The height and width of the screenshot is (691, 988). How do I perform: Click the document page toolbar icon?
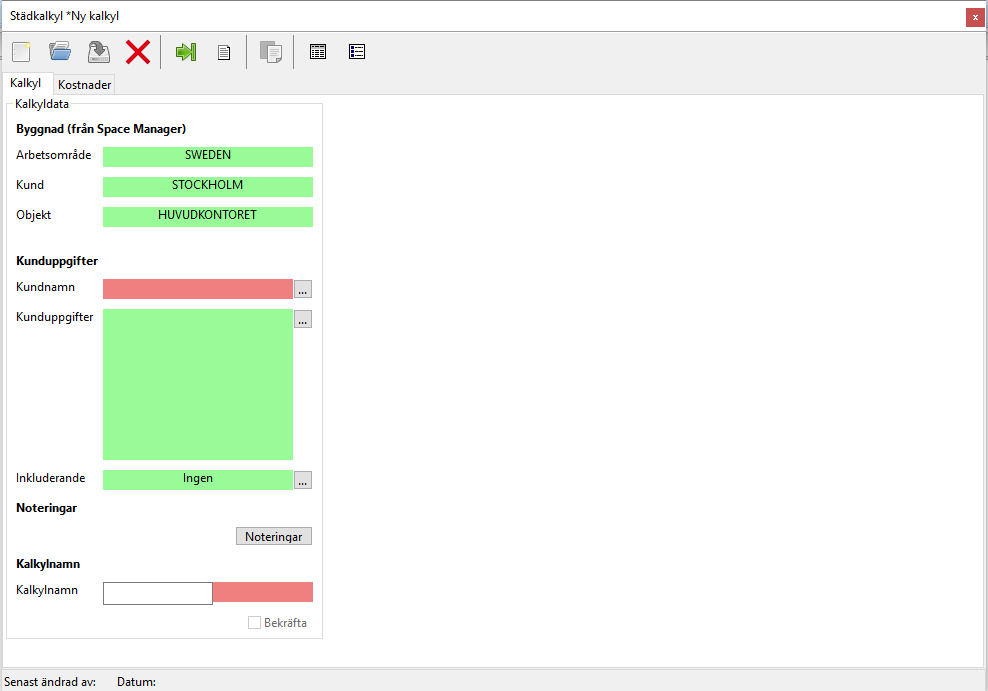click(x=225, y=52)
